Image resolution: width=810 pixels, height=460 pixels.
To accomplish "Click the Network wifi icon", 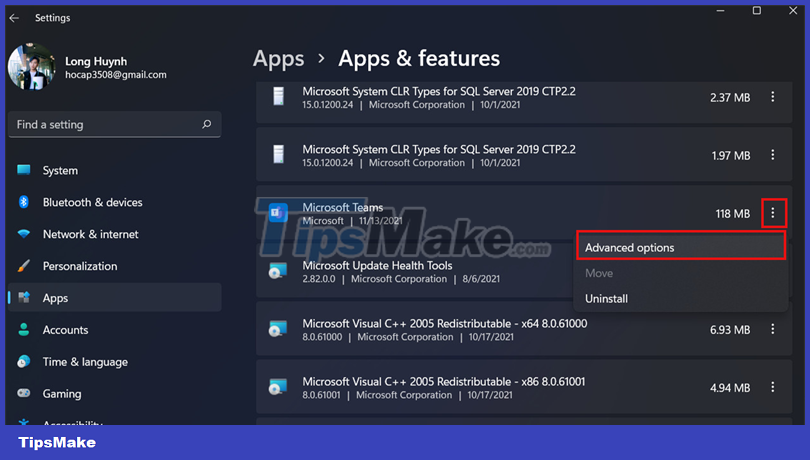I will tap(24, 234).
